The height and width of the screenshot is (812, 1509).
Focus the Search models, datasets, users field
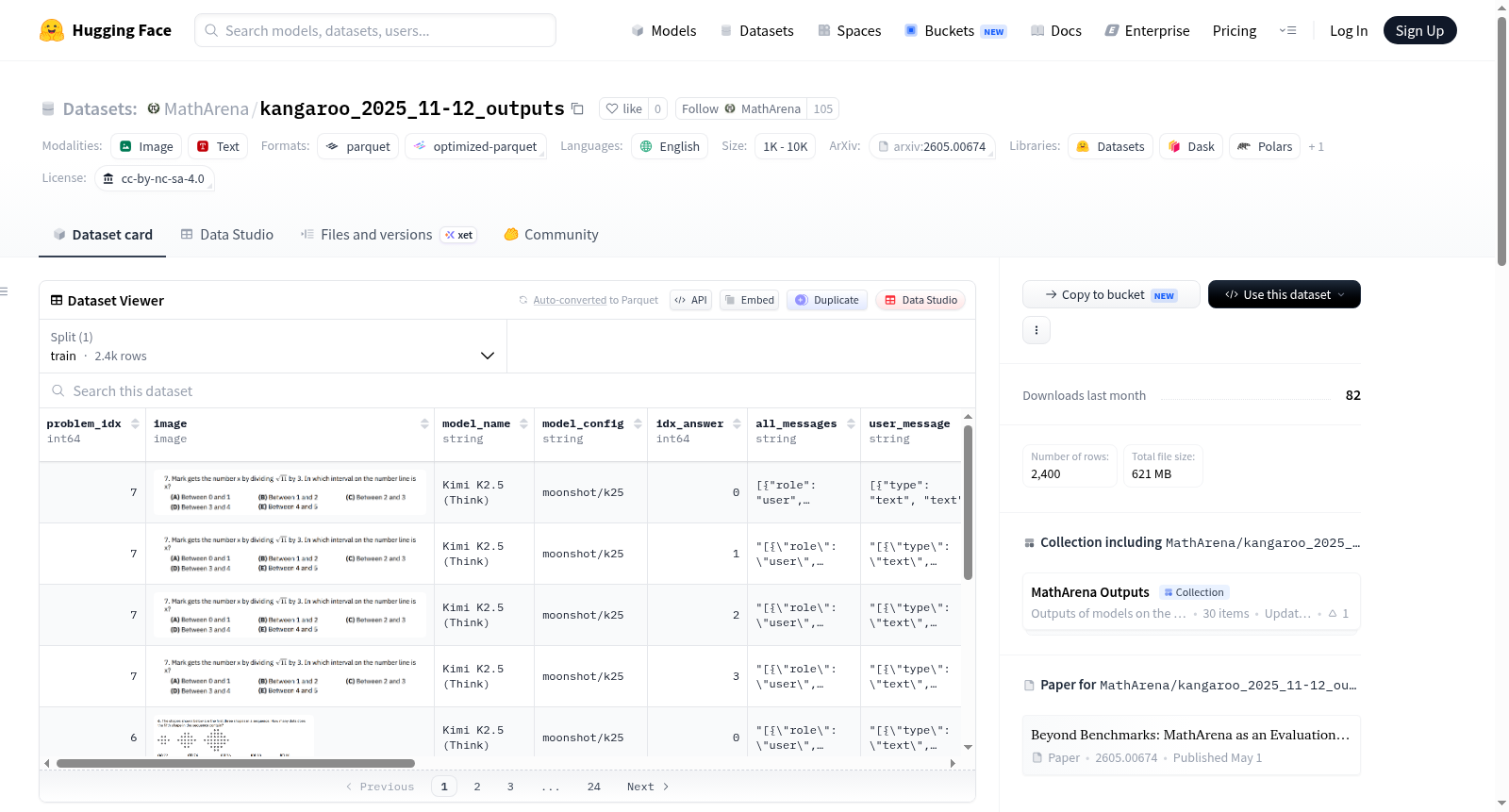(x=375, y=30)
